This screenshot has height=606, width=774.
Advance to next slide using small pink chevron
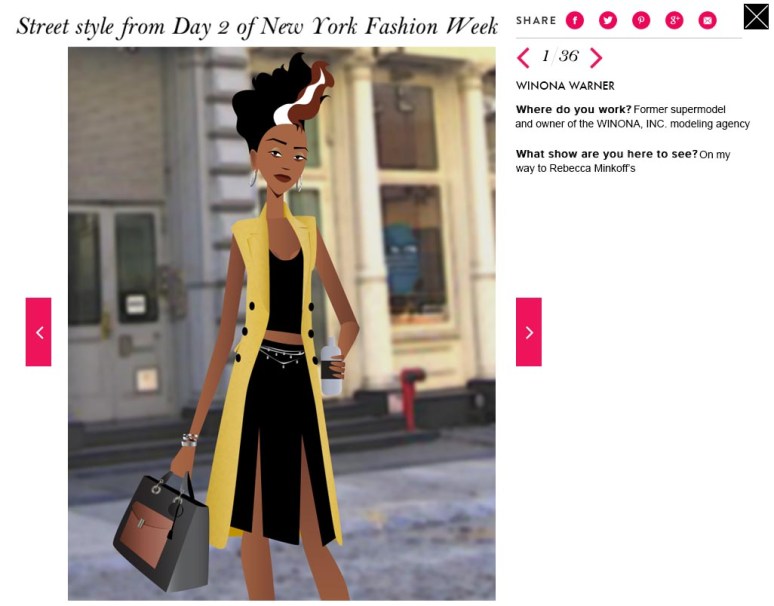pos(596,58)
